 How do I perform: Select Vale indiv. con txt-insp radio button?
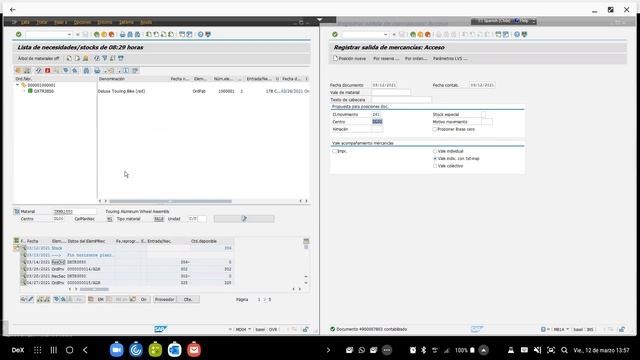click(435, 158)
